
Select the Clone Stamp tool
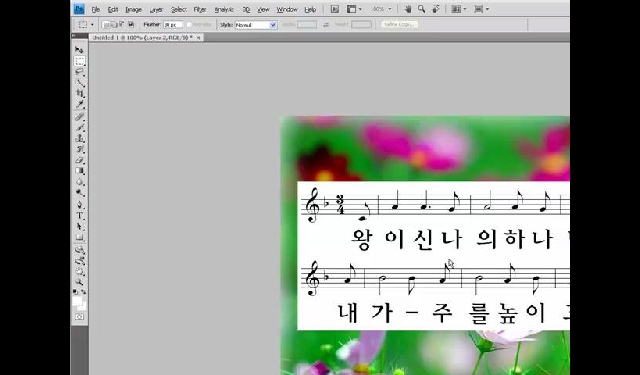[80, 139]
